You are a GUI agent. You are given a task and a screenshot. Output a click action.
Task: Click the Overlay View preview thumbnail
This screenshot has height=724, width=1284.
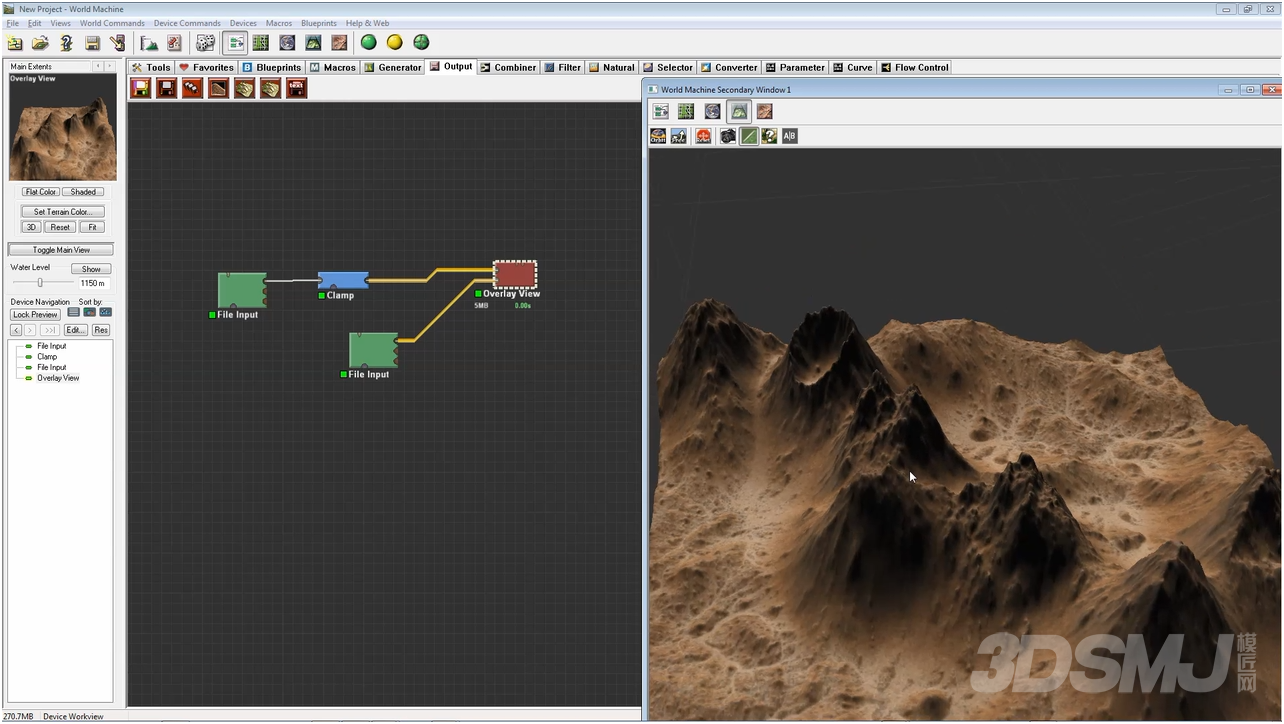[x=63, y=127]
